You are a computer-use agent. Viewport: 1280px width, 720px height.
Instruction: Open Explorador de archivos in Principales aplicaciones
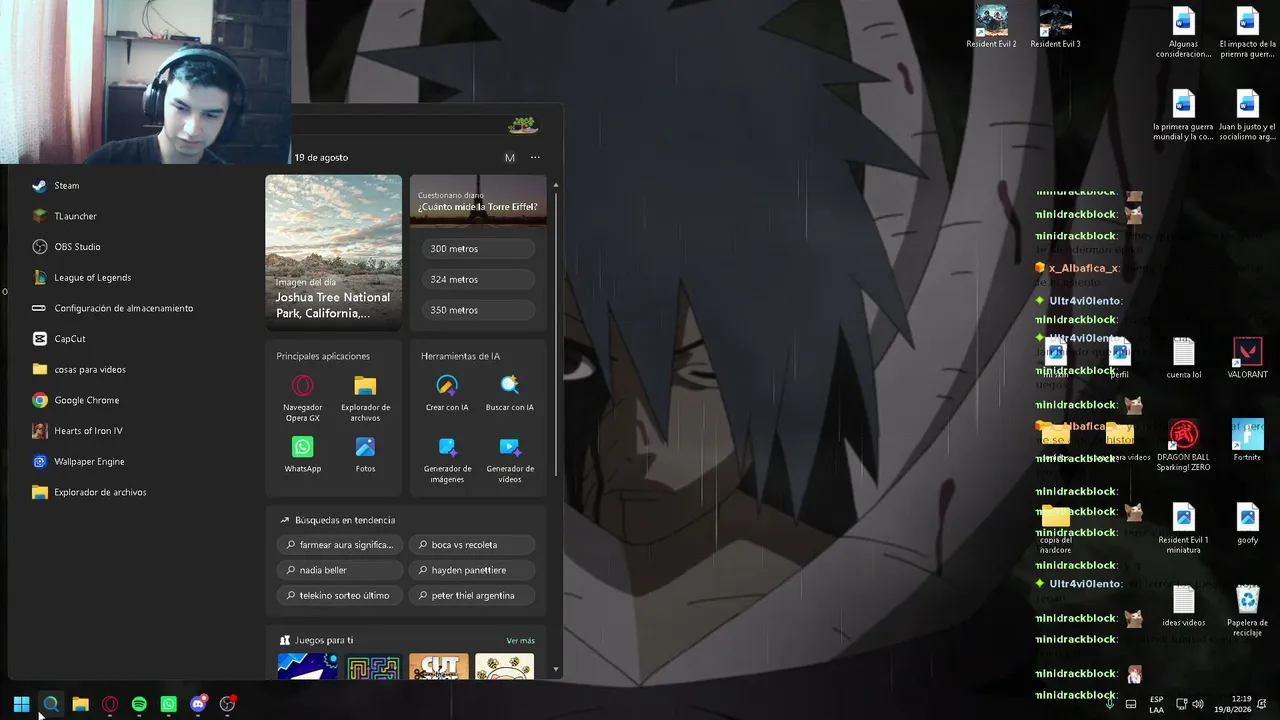[x=365, y=398]
